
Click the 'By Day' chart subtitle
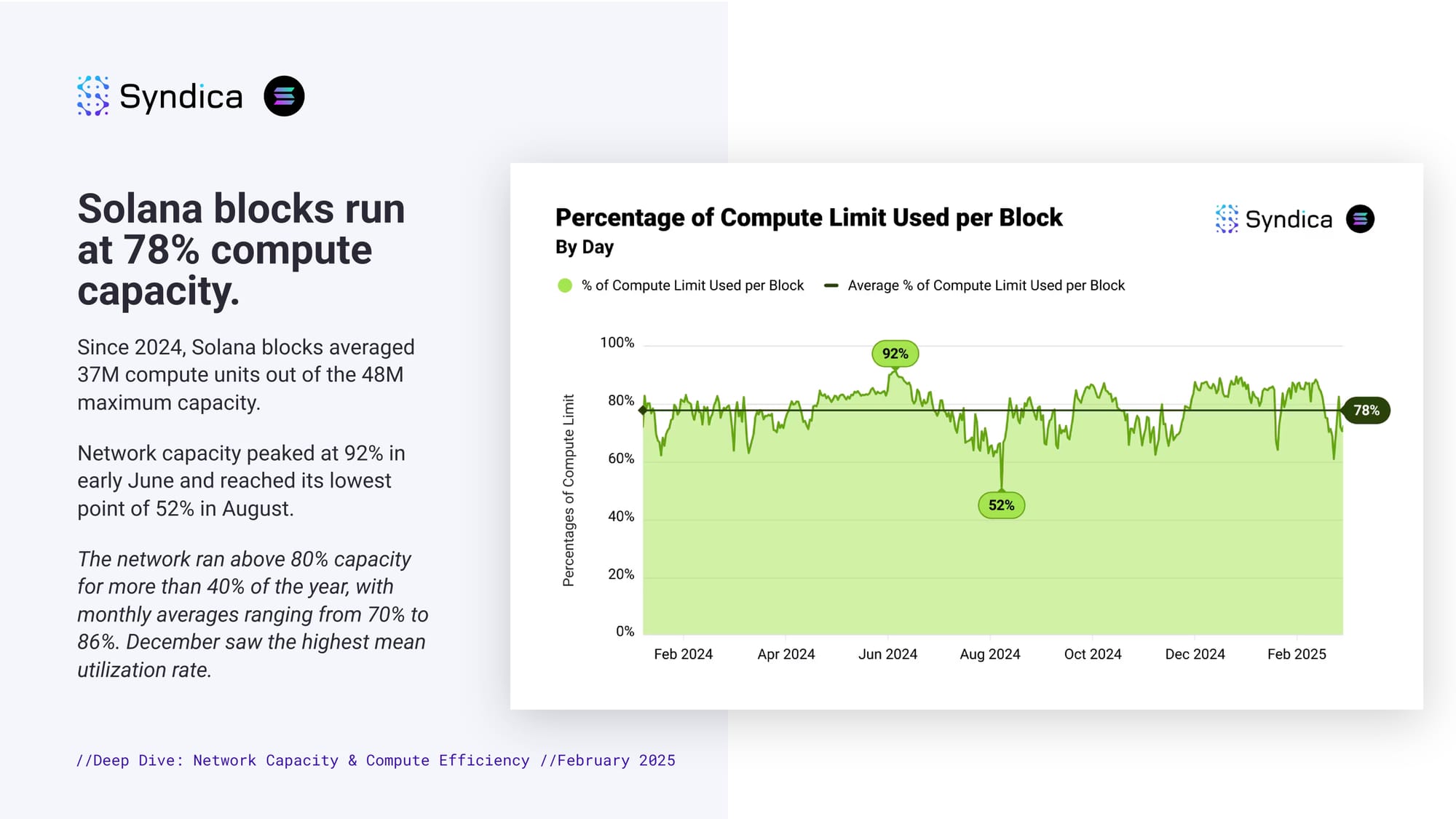tap(584, 248)
